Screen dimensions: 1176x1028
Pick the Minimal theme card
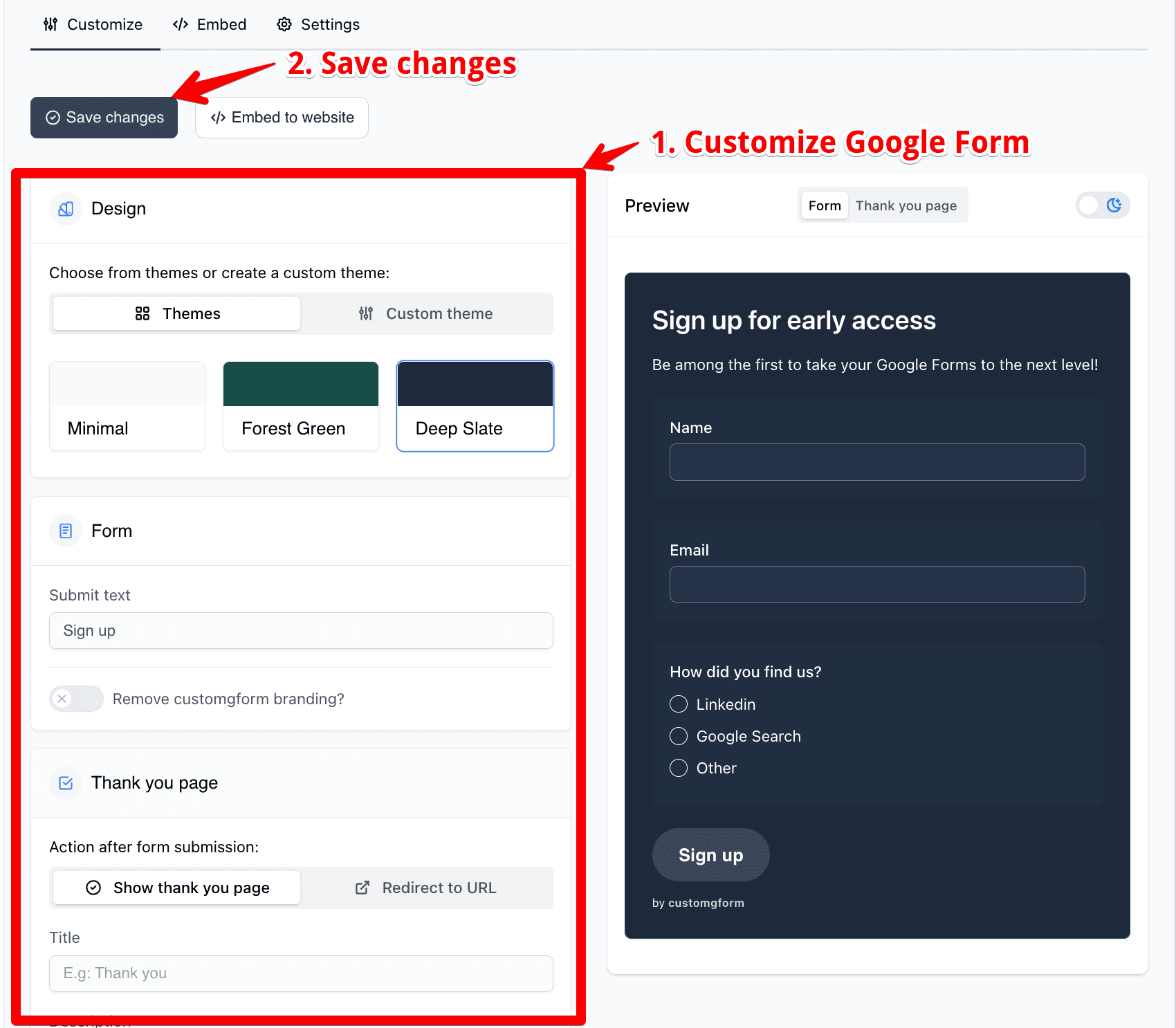(x=127, y=406)
